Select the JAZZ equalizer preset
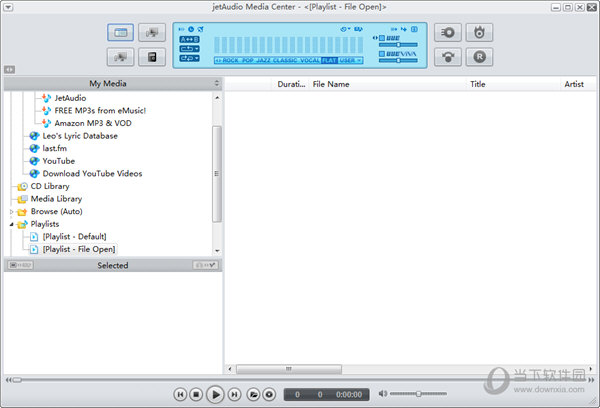This screenshot has width=600, height=408. [263, 60]
